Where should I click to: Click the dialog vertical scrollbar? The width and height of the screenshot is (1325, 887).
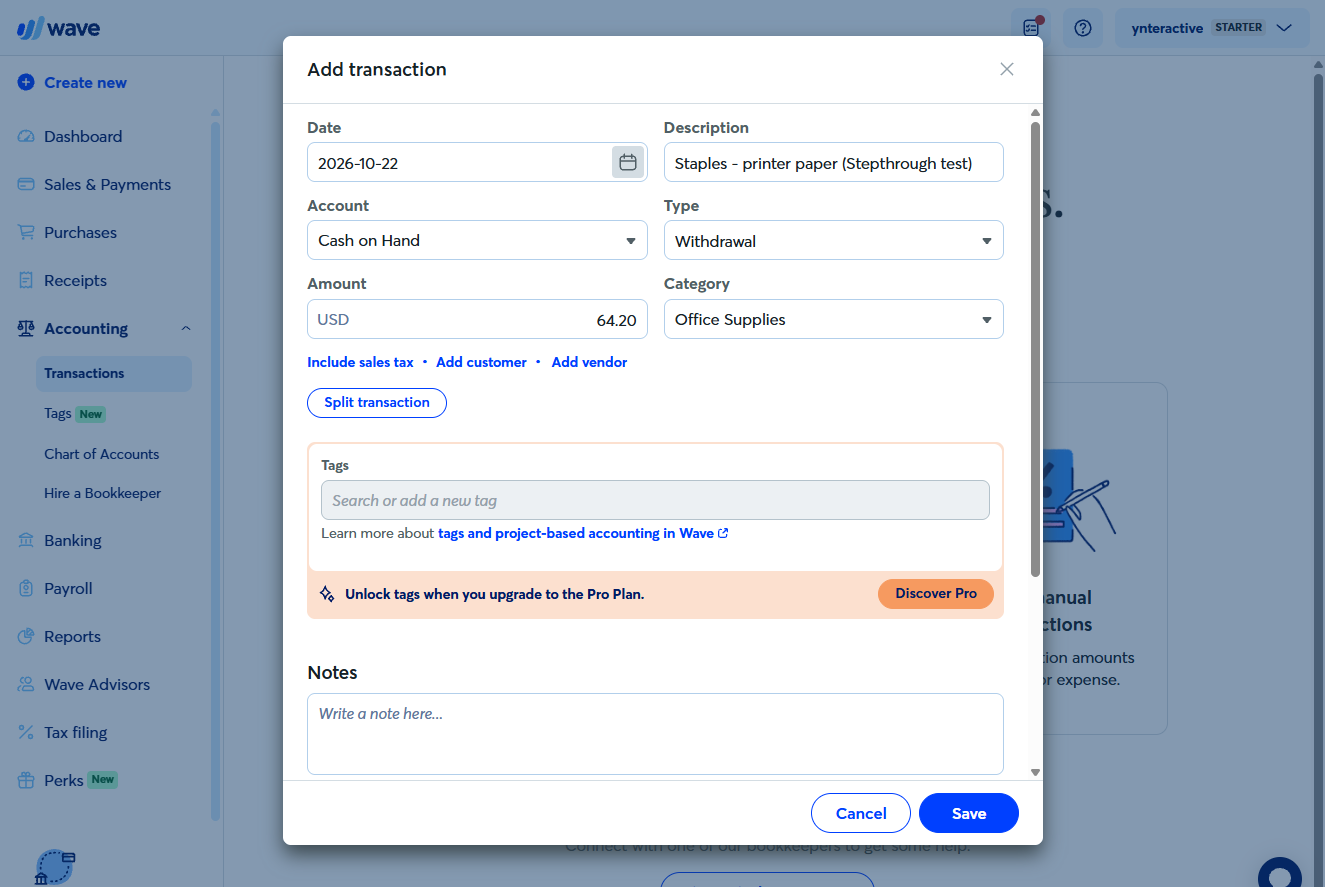pos(1036,348)
